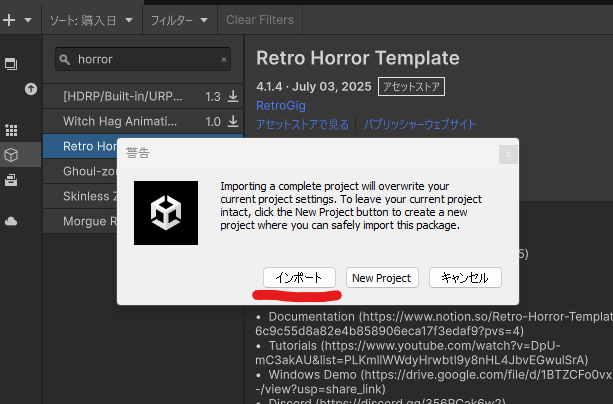613x404 pixels.
Task: Download the [HDRP/Built-in/URP... package
Action: [233, 96]
